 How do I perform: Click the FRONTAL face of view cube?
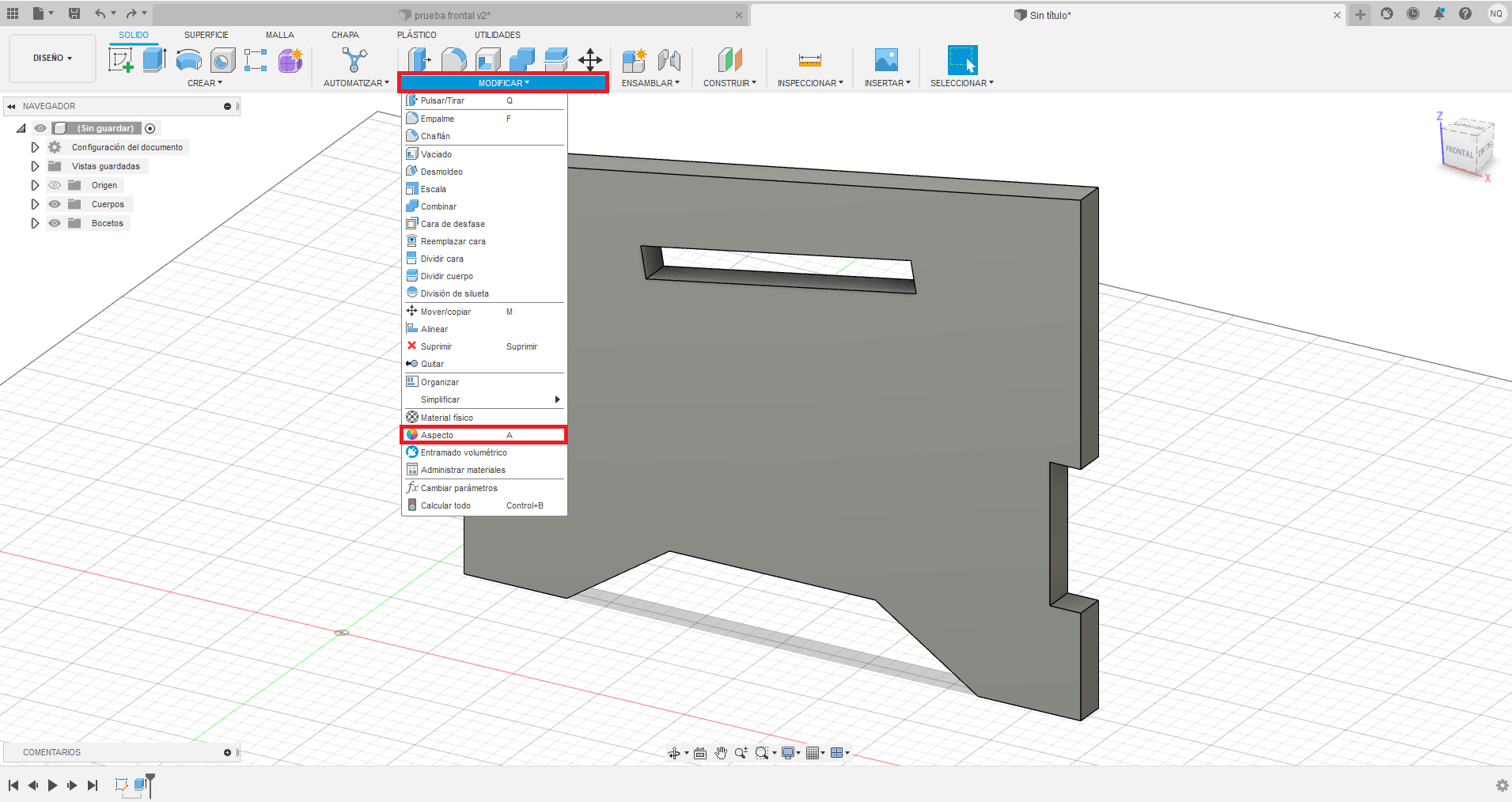point(1458,151)
